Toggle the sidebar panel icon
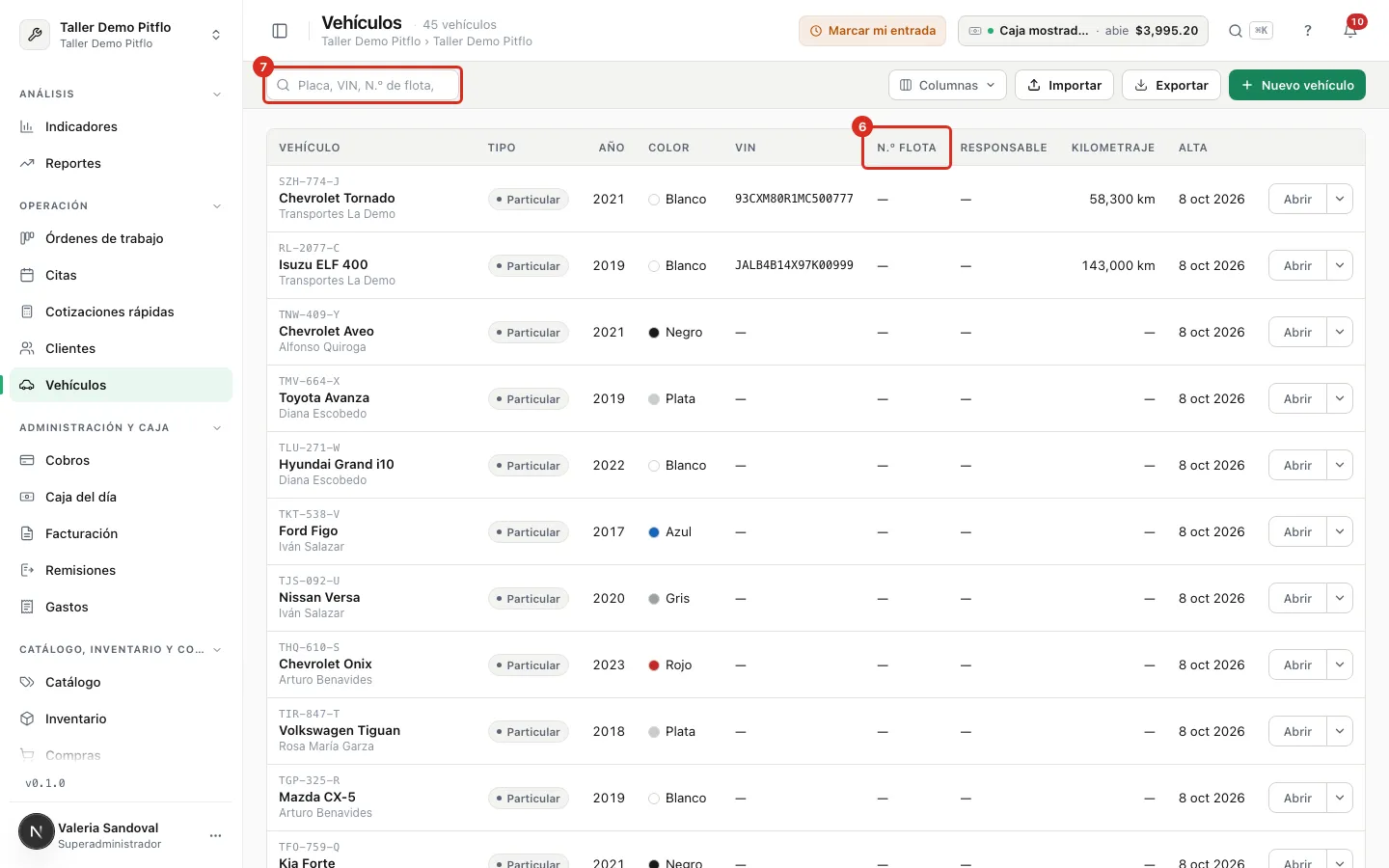The height and width of the screenshot is (868, 1389). pos(280,31)
